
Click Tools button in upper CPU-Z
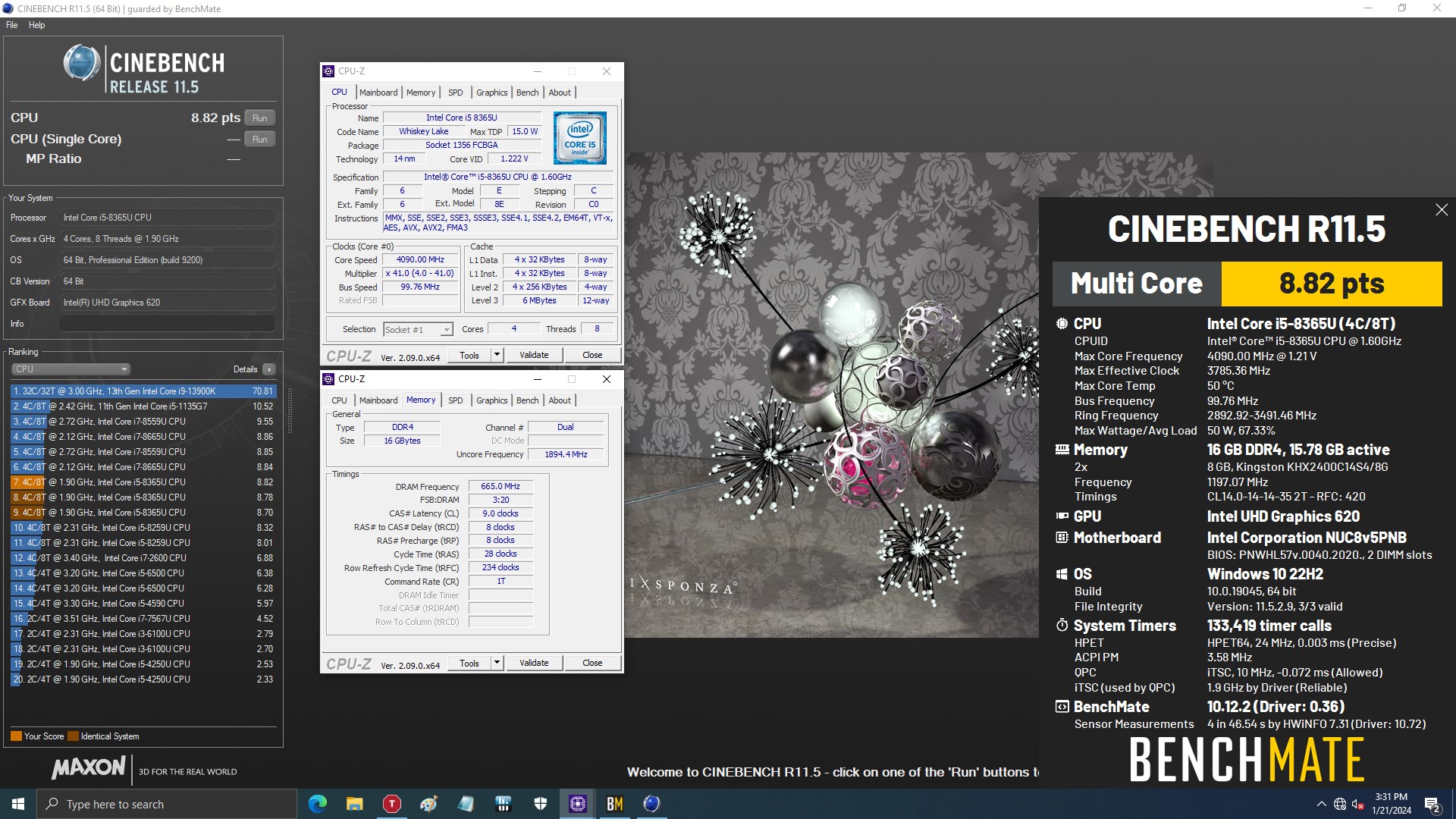(469, 355)
